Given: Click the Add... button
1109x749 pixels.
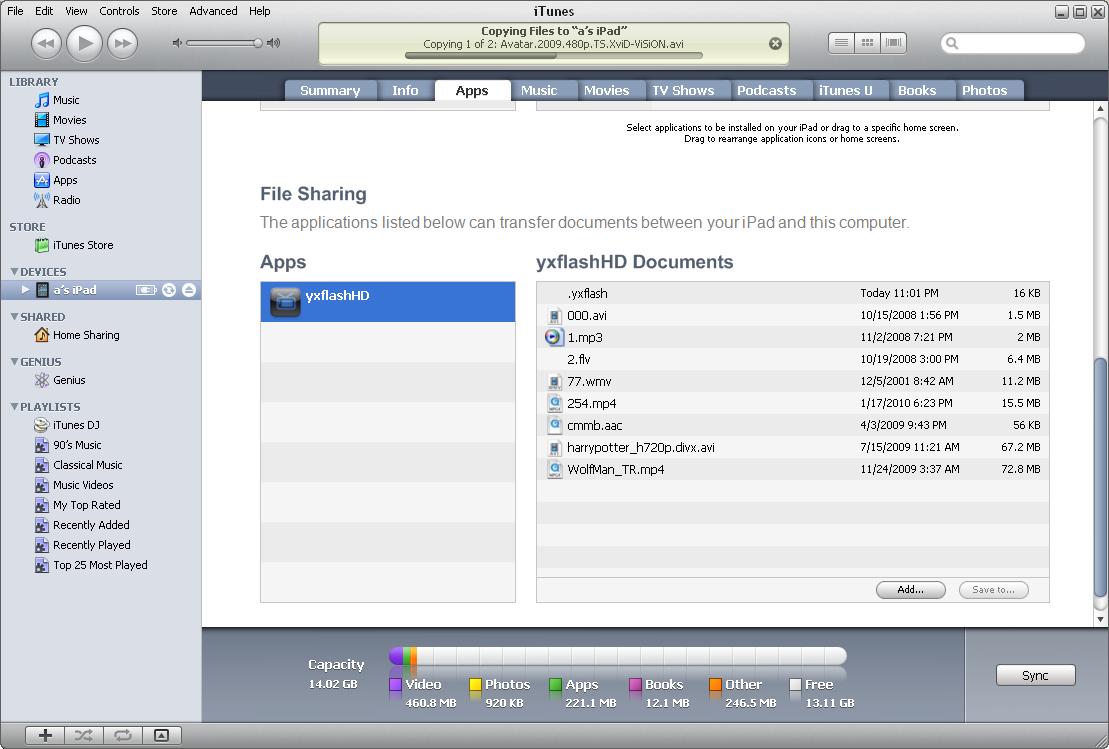Looking at the screenshot, I should 910,590.
